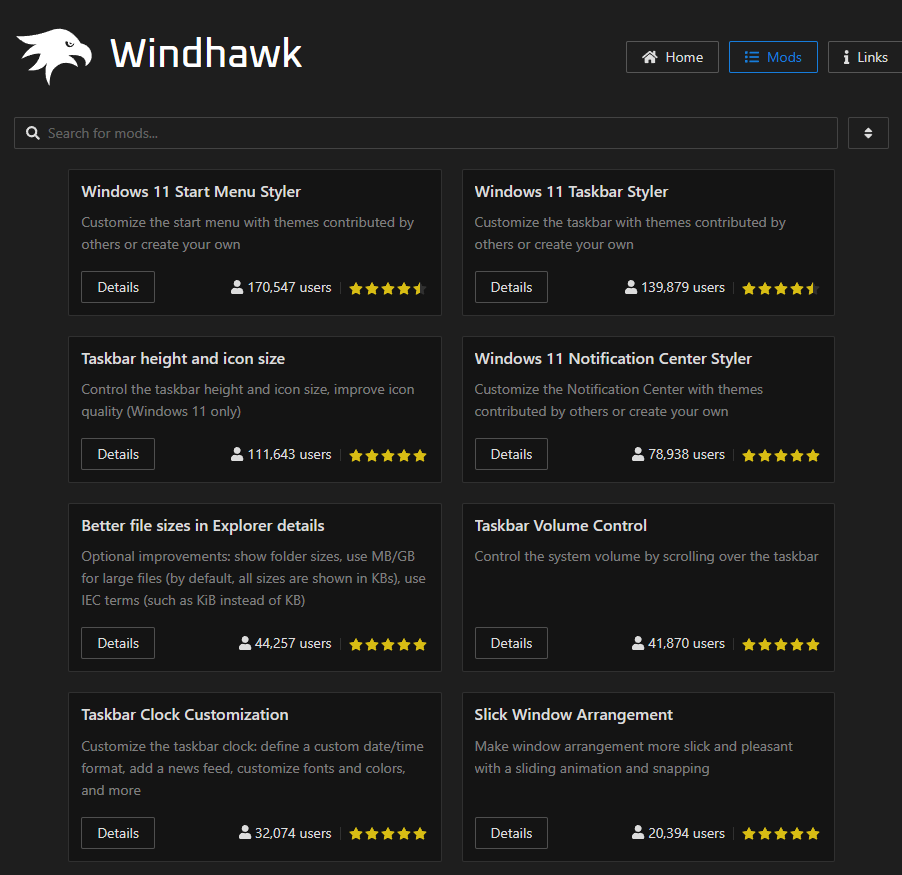Click star rating of Slick Window Arrangement
This screenshot has height=875, width=902.
coord(781,834)
